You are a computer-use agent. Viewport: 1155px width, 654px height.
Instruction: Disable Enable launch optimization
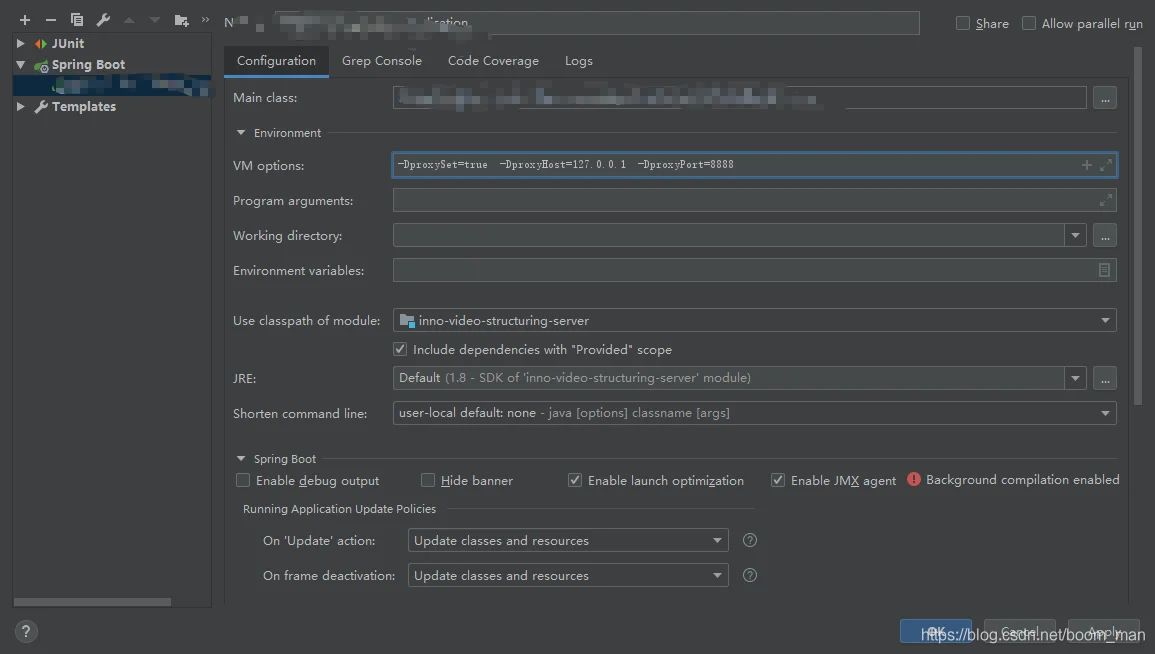coord(575,480)
